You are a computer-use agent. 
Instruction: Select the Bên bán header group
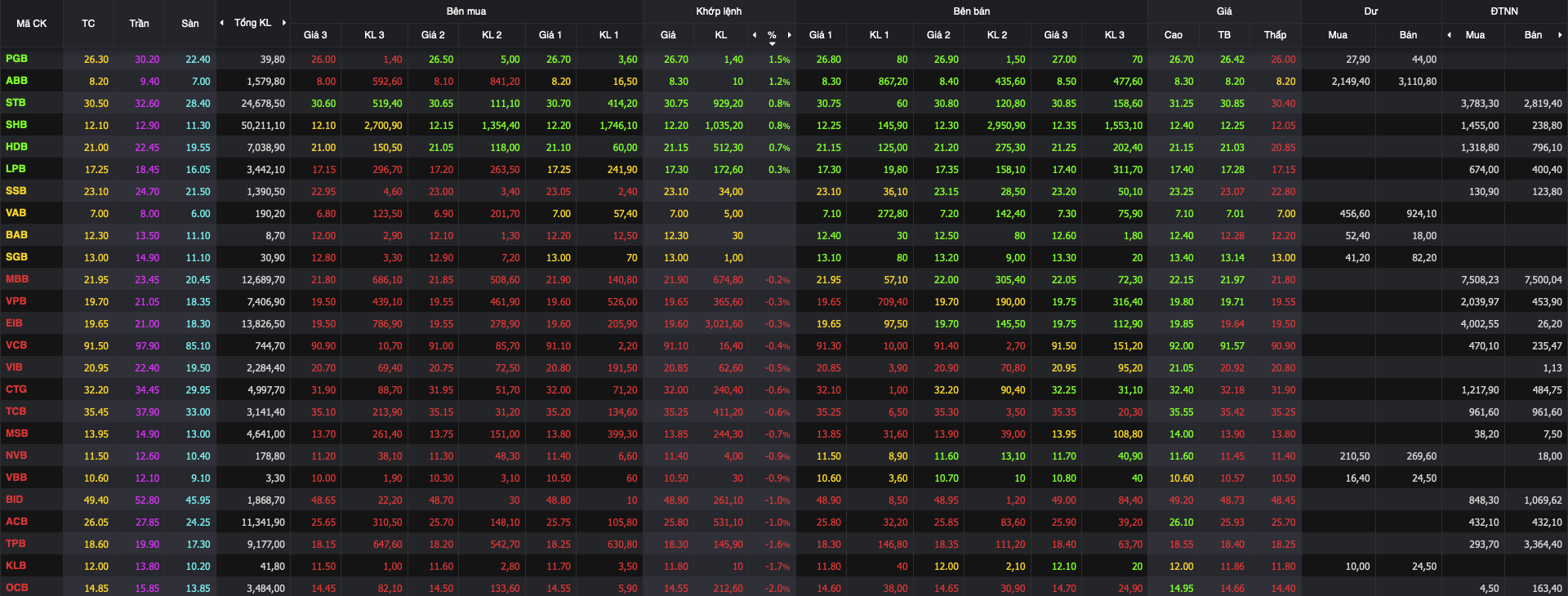972,11
